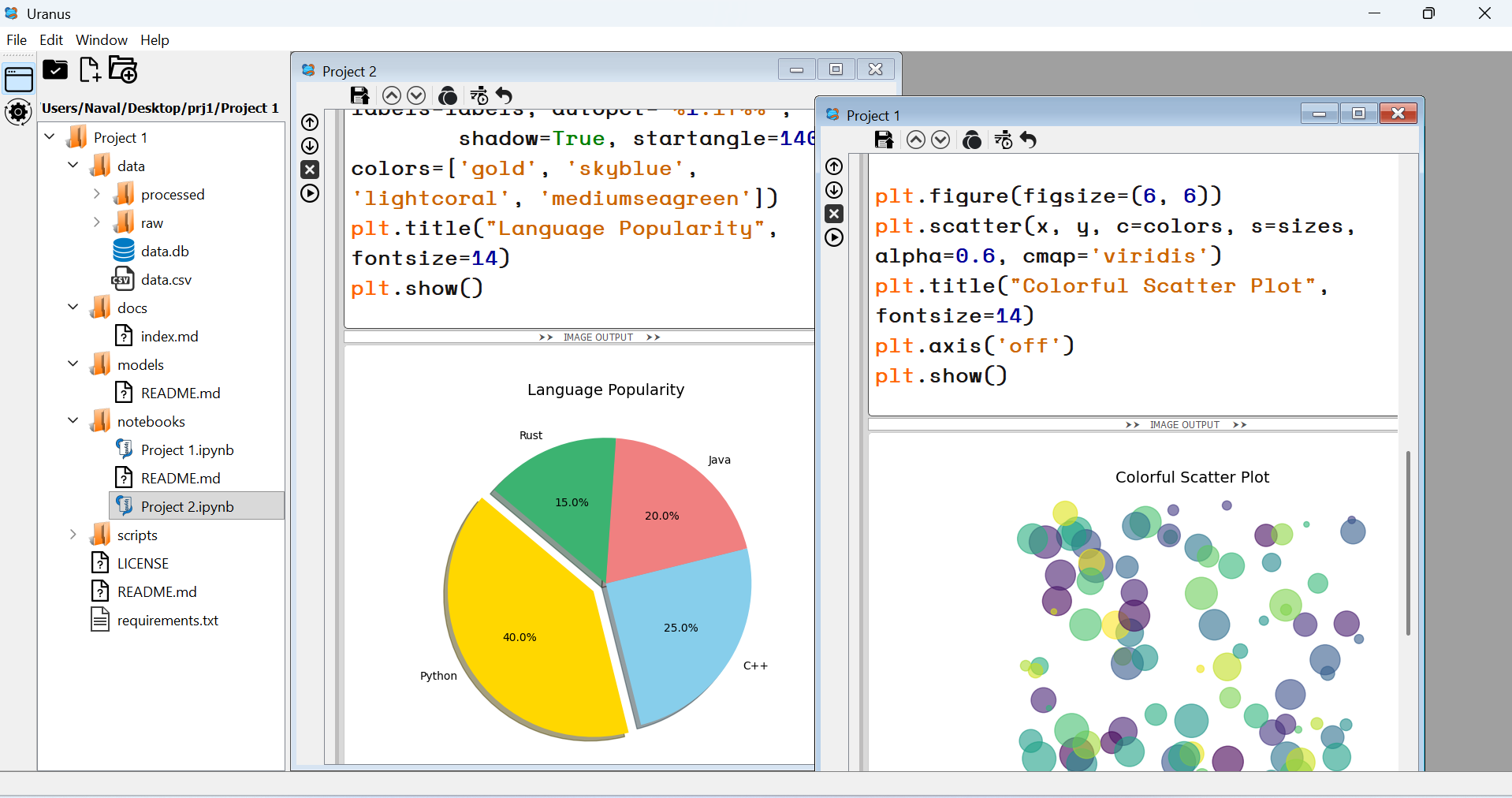Select Project 2.ipynb in the file tree
Screen dimensions: 1512x798
coord(187,506)
